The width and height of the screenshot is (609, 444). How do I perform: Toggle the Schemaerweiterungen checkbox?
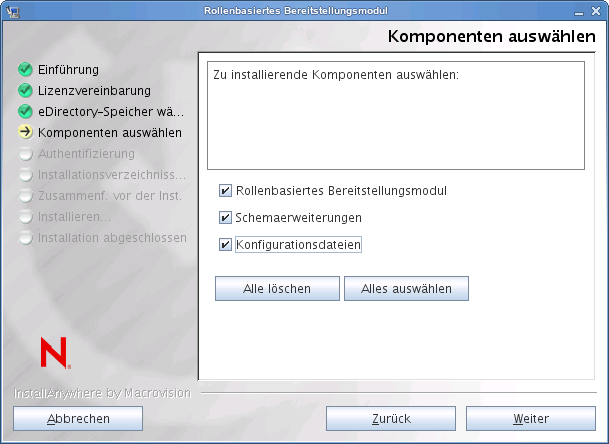point(225,218)
